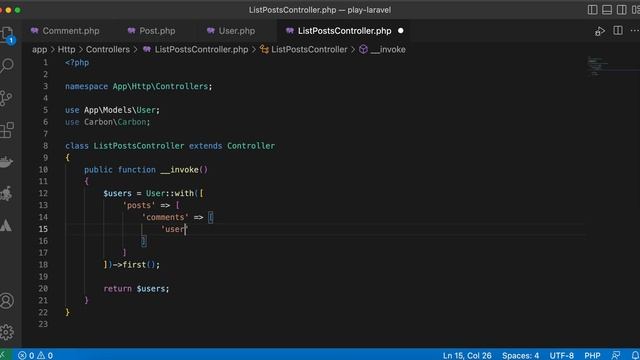This screenshot has height=360, width=640.
Task: Click line number 20 in the gutter
Action: 43,289
